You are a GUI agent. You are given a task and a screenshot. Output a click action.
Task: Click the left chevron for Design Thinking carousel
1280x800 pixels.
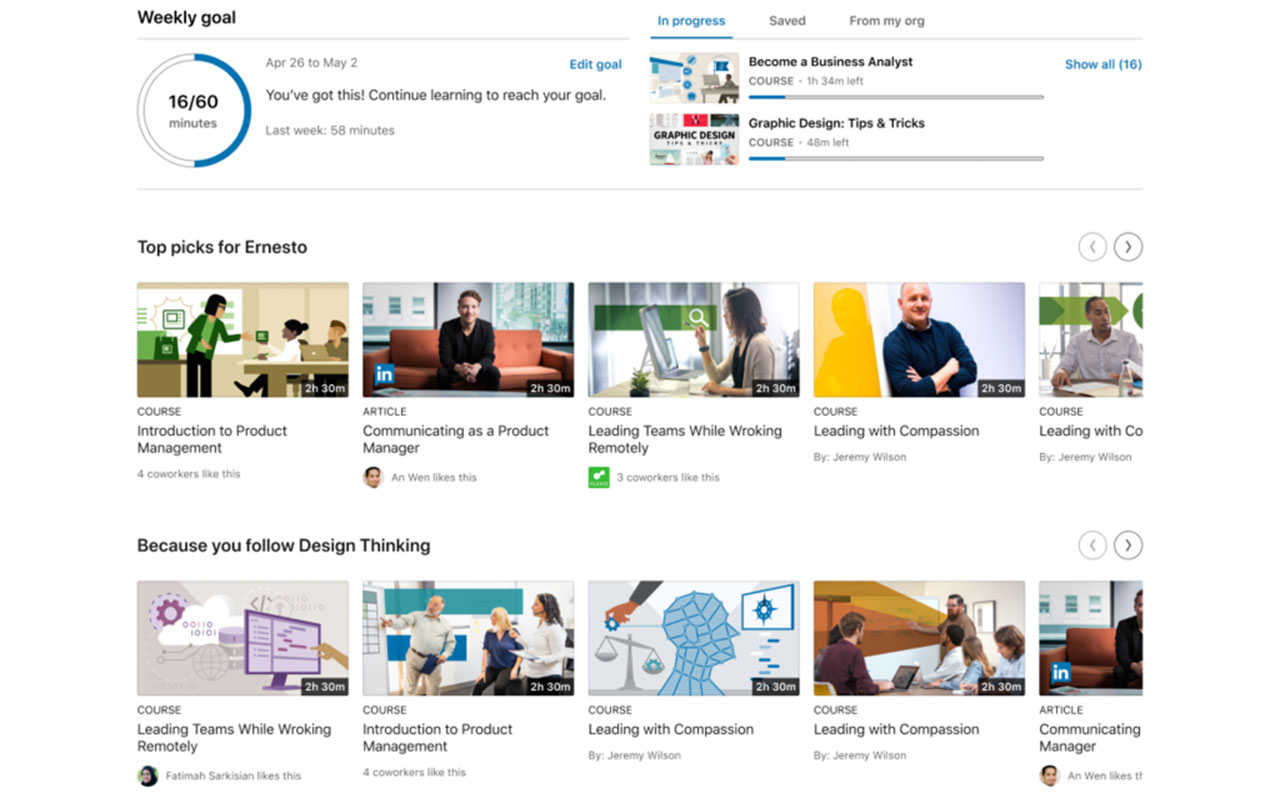point(1092,546)
